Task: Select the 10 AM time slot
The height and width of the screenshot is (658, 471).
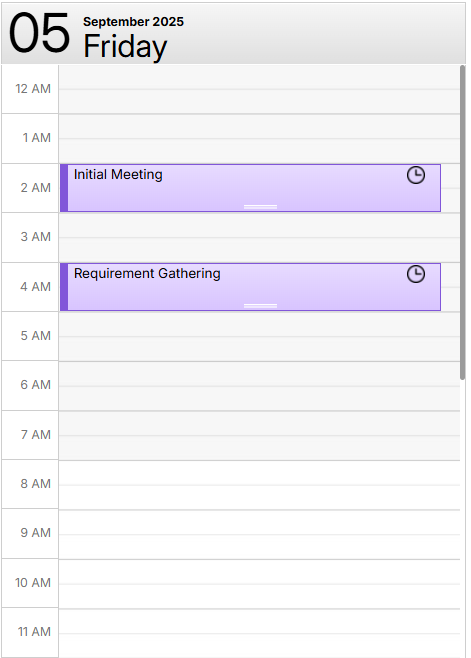Action: 259,584
